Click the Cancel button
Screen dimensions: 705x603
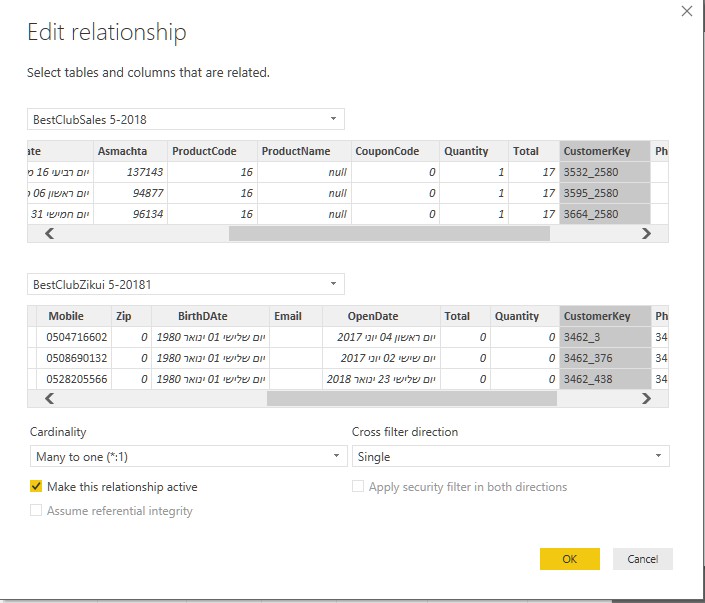pos(643,559)
